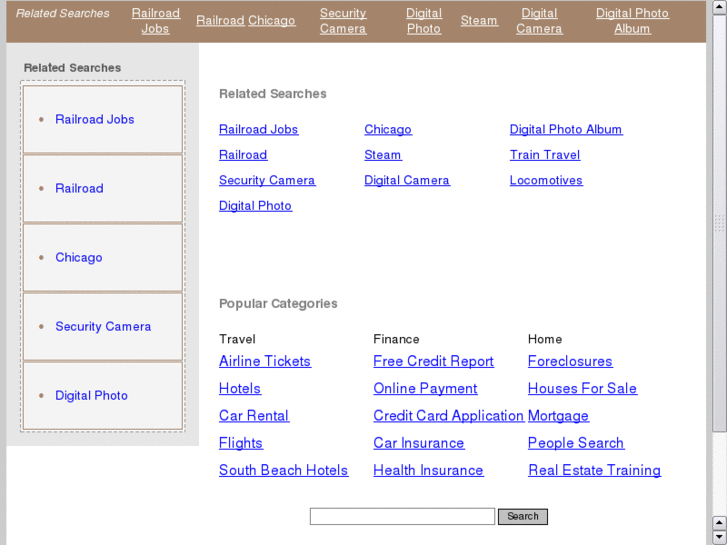
Task: Open Railroad Jobs in main Related Searches
Action: coord(258,129)
